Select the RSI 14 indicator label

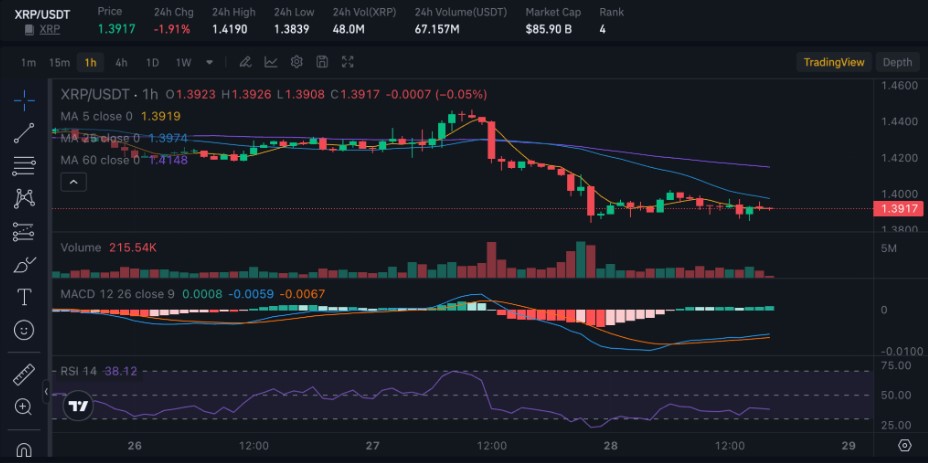79,371
